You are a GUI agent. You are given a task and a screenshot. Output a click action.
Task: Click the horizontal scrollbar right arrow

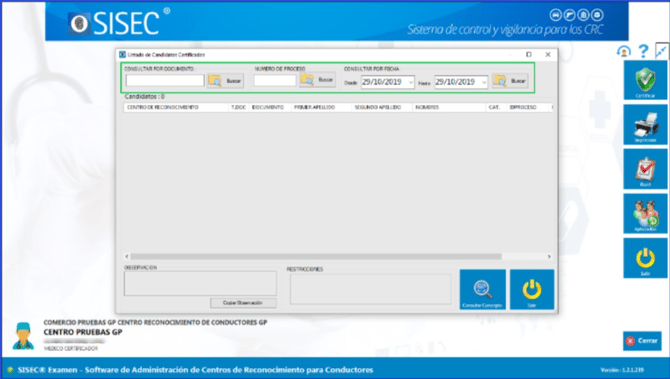click(549, 256)
